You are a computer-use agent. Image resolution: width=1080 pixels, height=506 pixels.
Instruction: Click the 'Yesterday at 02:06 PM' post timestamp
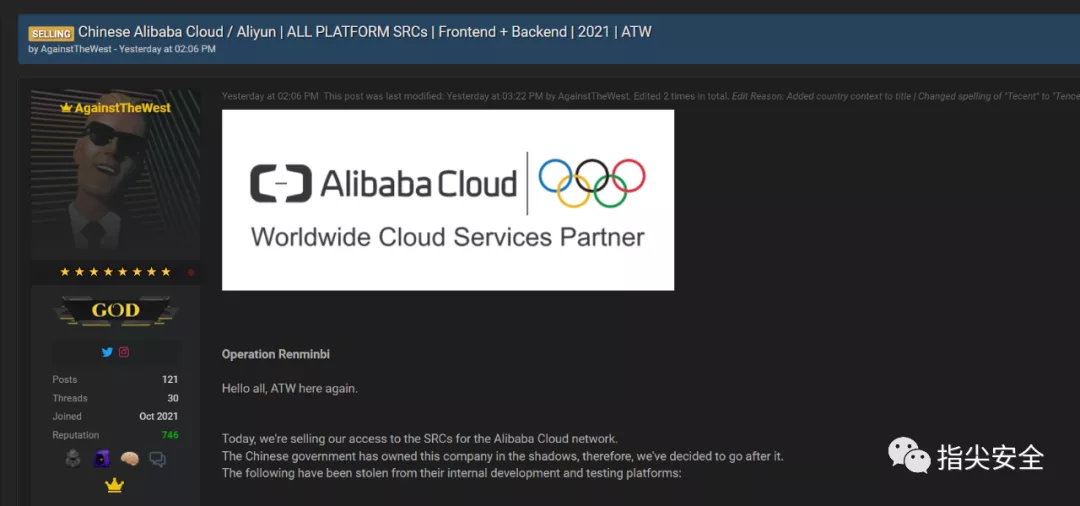pos(270,96)
